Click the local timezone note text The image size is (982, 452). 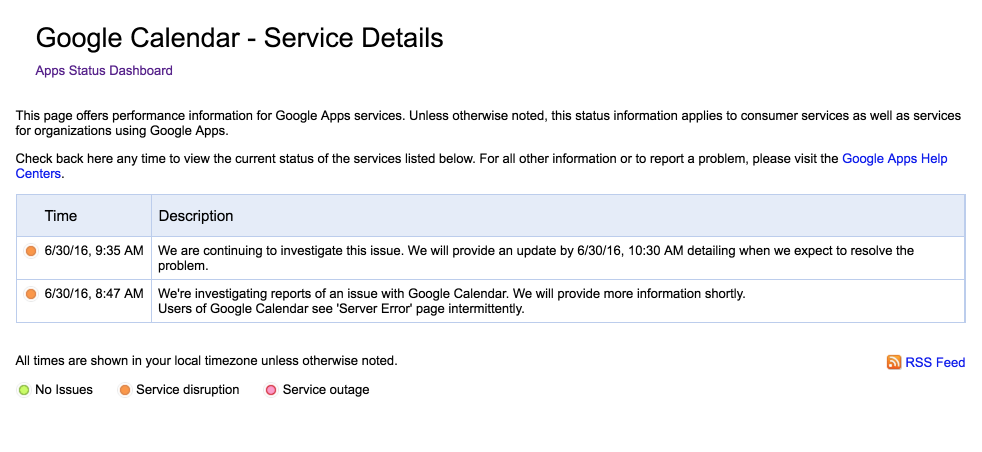coord(206,361)
